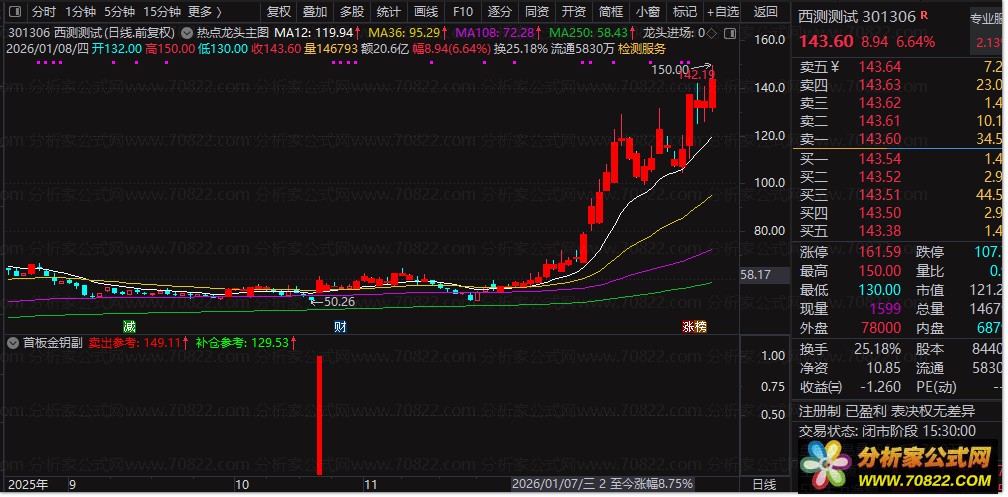Click the 买五 price 143.38
The height and width of the screenshot is (497, 1008).
point(880,231)
